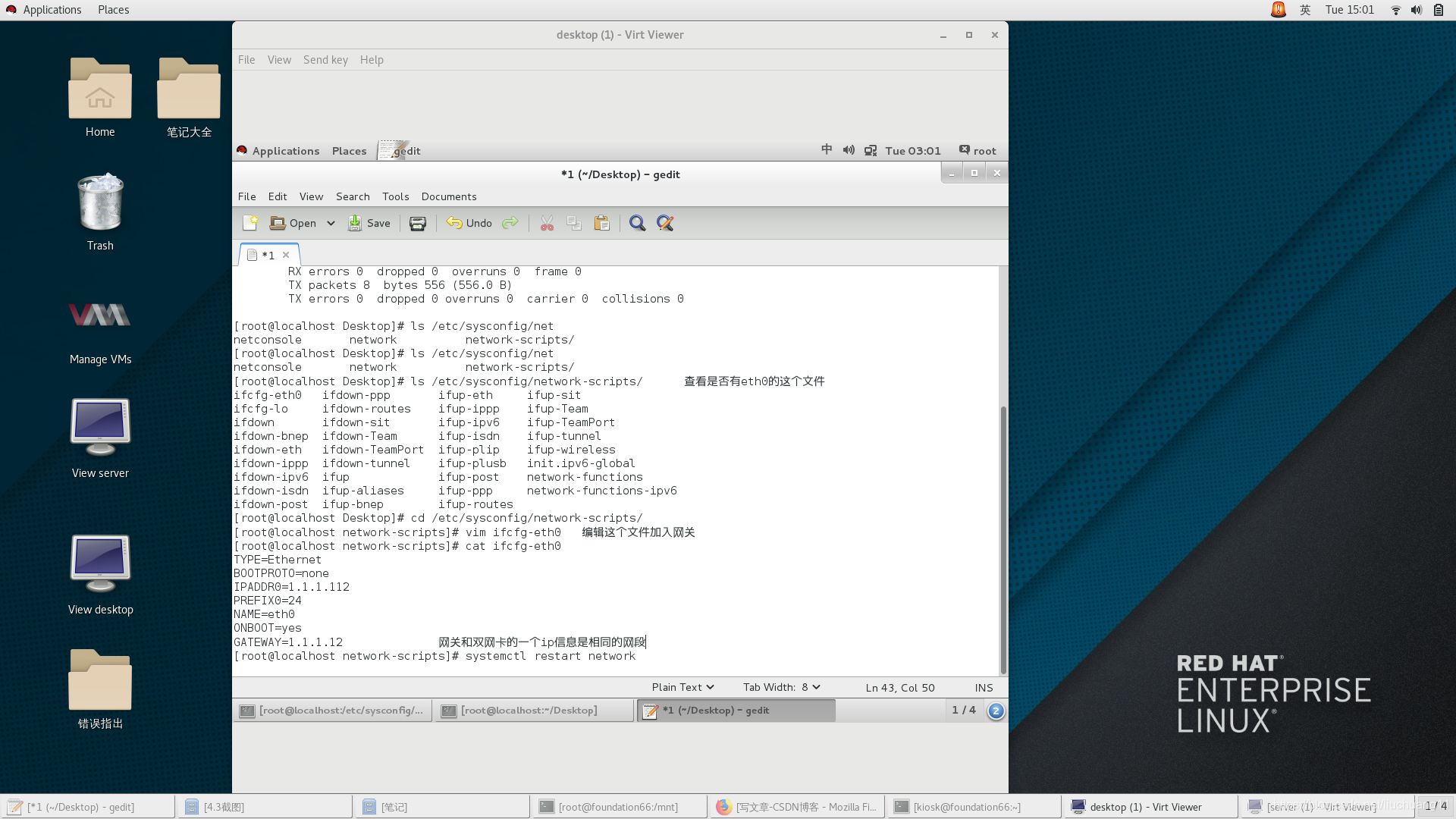This screenshot has height=819, width=1456.
Task: Open 错误指出 folder on desktop
Action: pos(100,689)
